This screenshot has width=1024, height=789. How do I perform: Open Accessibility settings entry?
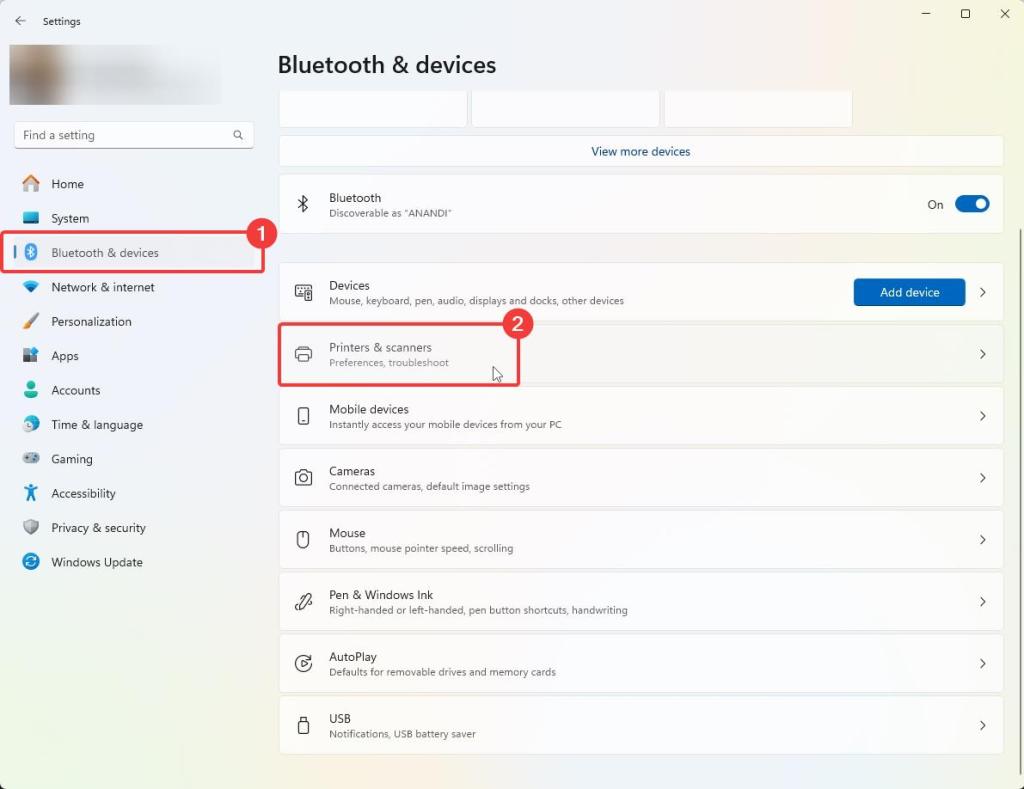point(133,493)
